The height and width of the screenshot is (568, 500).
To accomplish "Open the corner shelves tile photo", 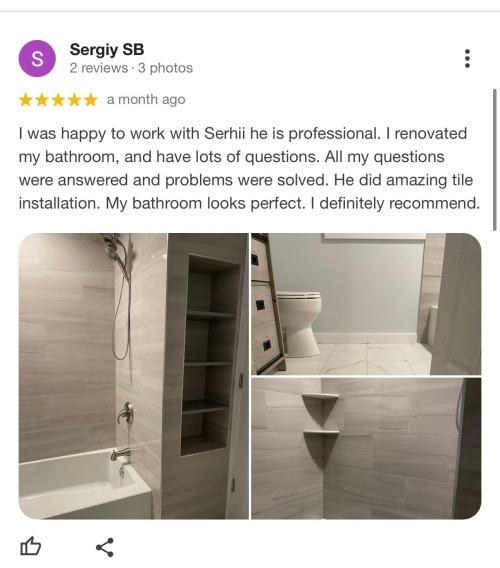I will (x=366, y=448).
